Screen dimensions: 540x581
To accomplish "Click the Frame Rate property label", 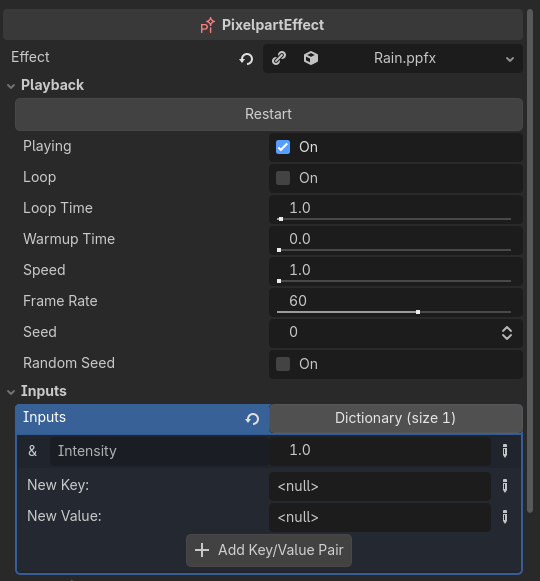I will point(60,301).
